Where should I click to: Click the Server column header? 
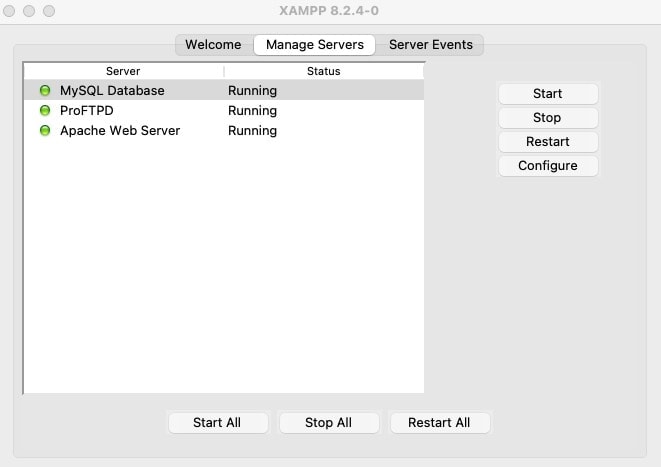[123, 71]
